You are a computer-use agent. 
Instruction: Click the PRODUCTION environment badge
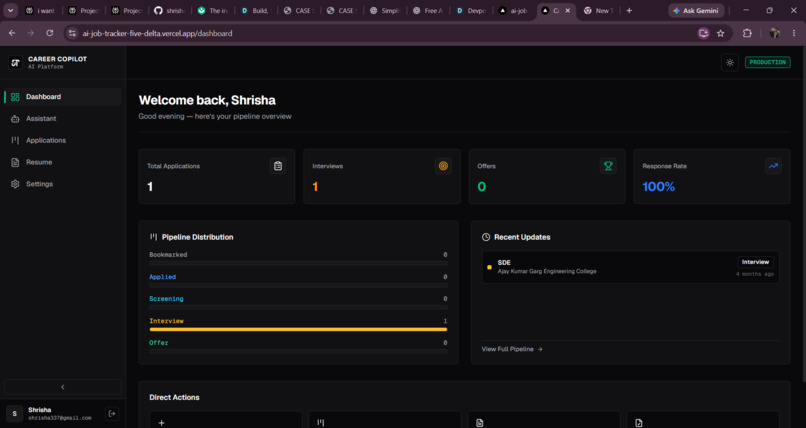pos(767,62)
